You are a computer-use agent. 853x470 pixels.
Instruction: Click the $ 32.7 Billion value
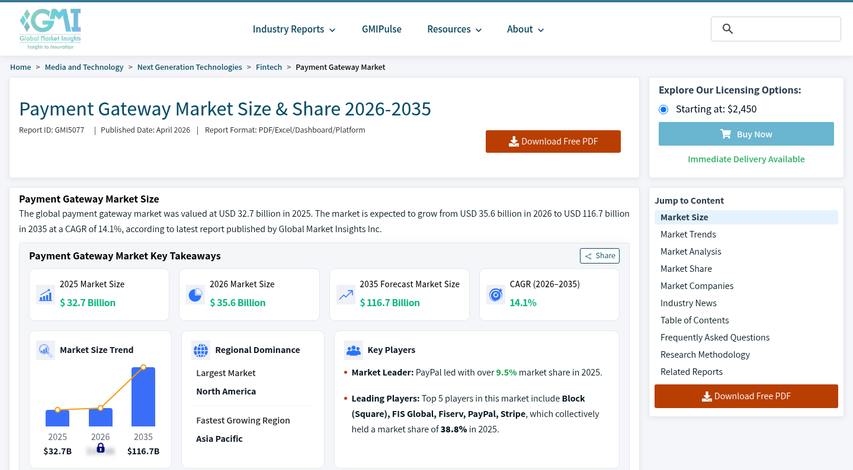point(88,303)
